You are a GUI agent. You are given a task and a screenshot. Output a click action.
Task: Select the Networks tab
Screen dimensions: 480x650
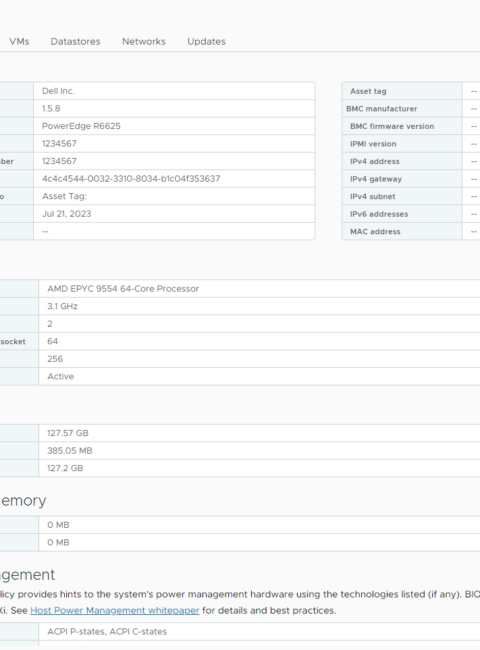[144, 41]
